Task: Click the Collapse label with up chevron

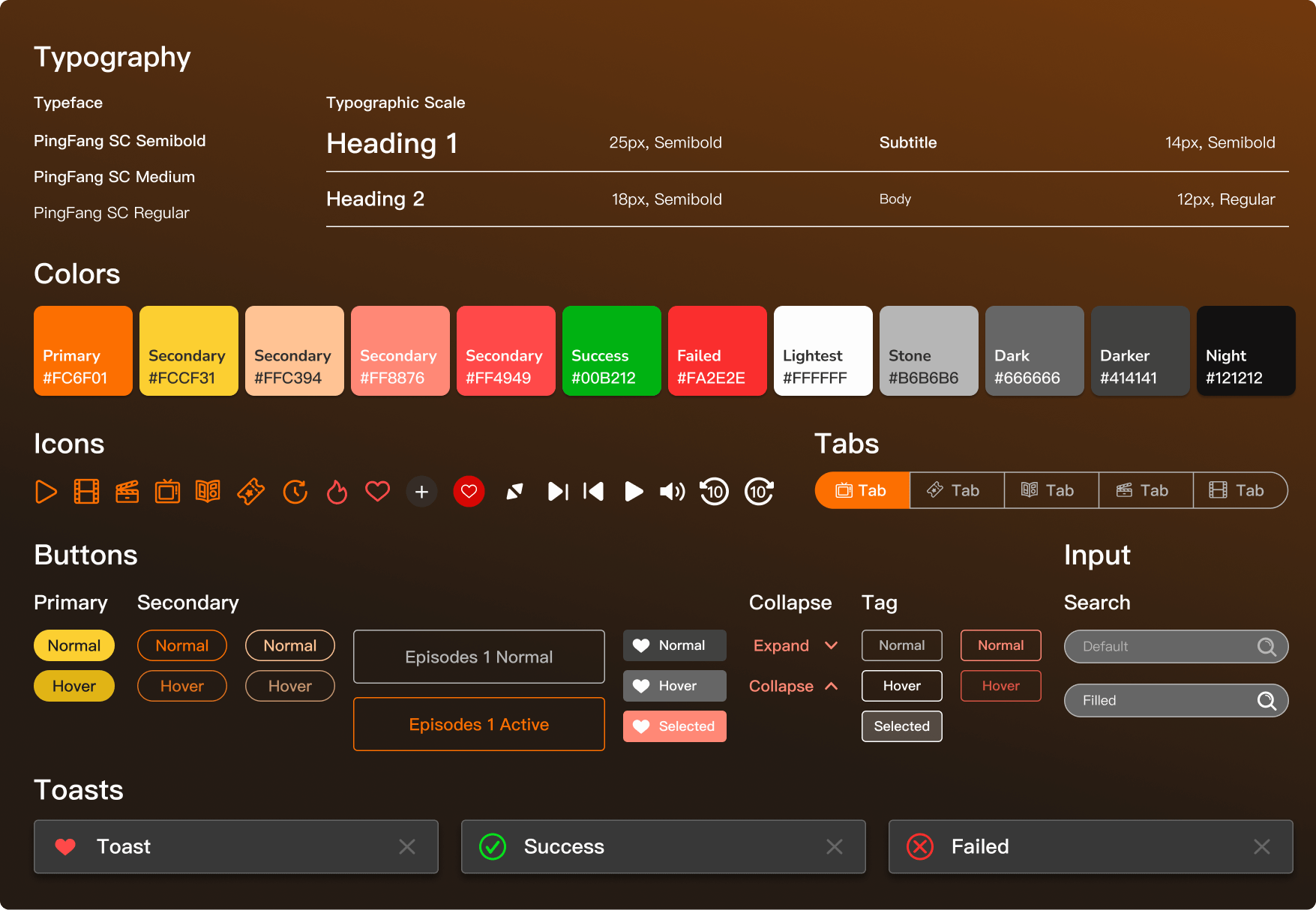Action: [x=793, y=686]
